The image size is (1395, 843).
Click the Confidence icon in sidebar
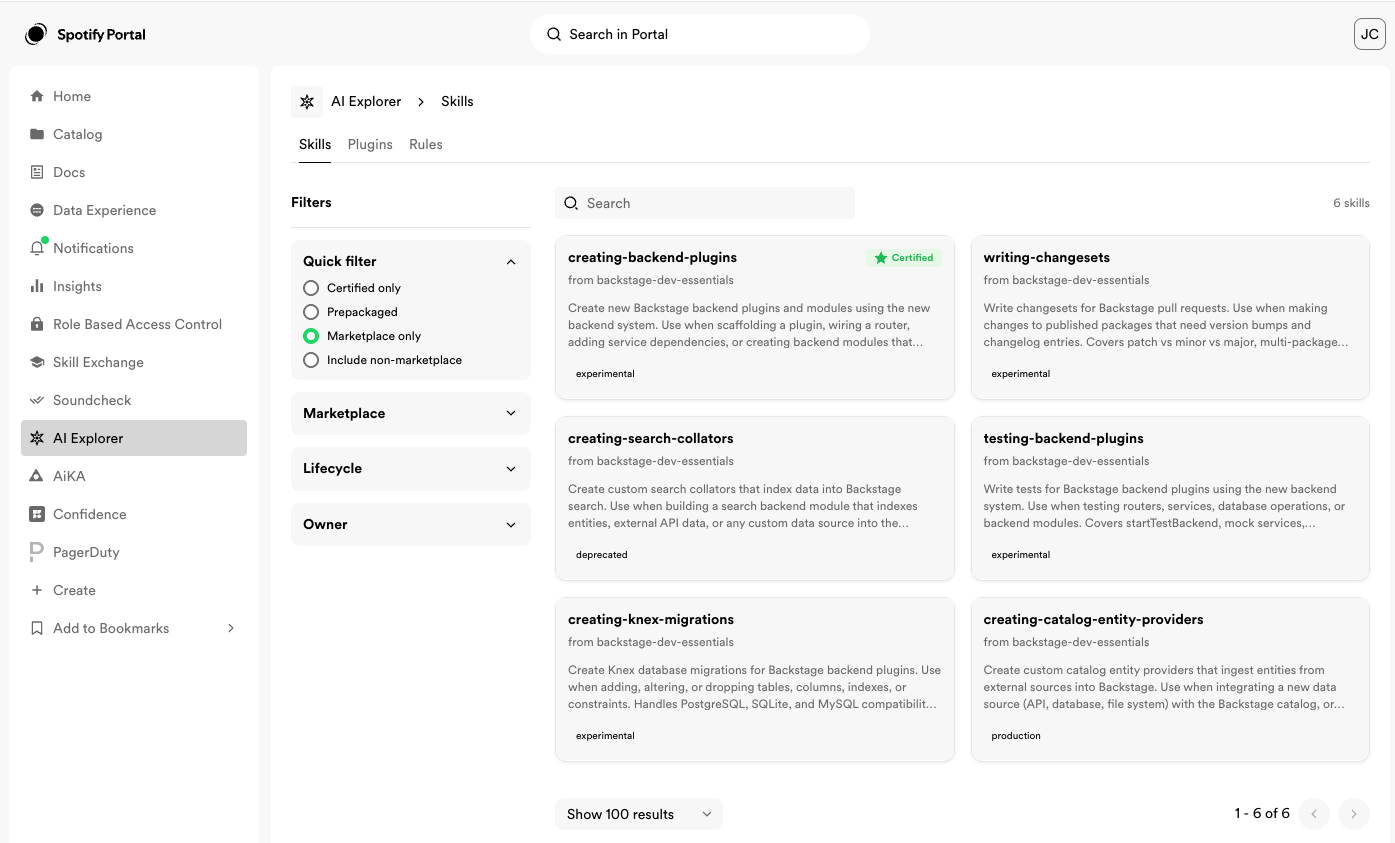pyautogui.click(x=37, y=514)
